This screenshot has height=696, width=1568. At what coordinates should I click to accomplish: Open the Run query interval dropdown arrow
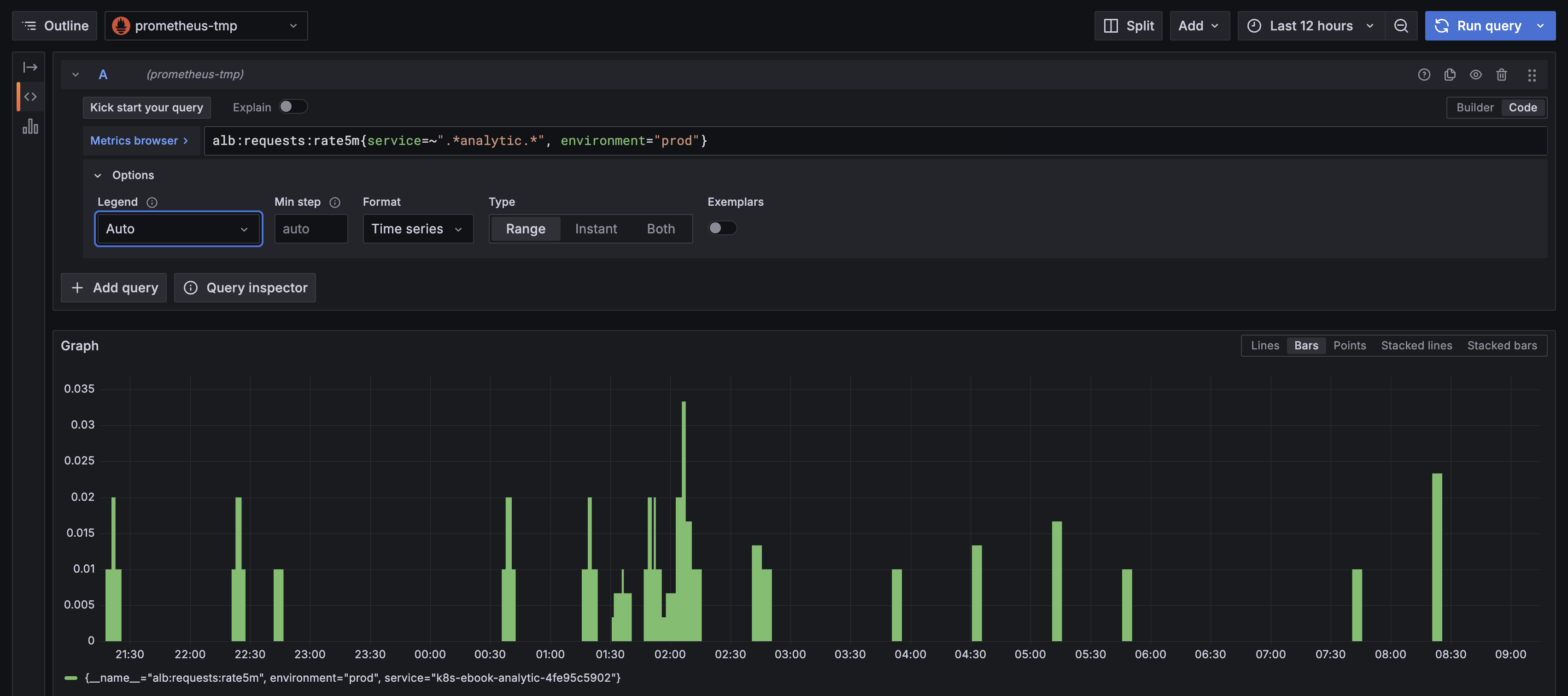click(1541, 26)
